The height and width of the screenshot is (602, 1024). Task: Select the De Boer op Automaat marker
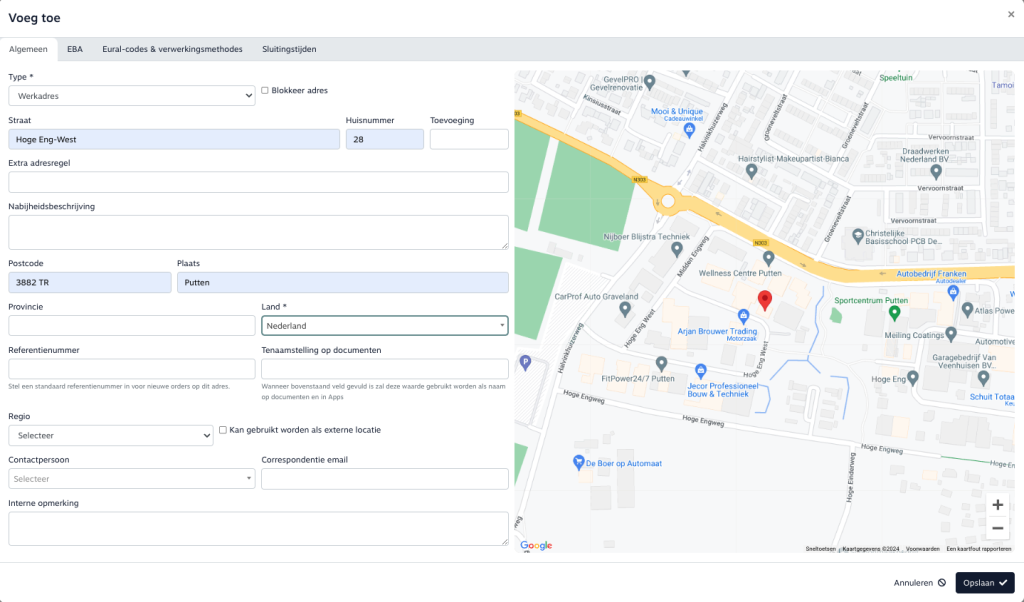pos(578,462)
